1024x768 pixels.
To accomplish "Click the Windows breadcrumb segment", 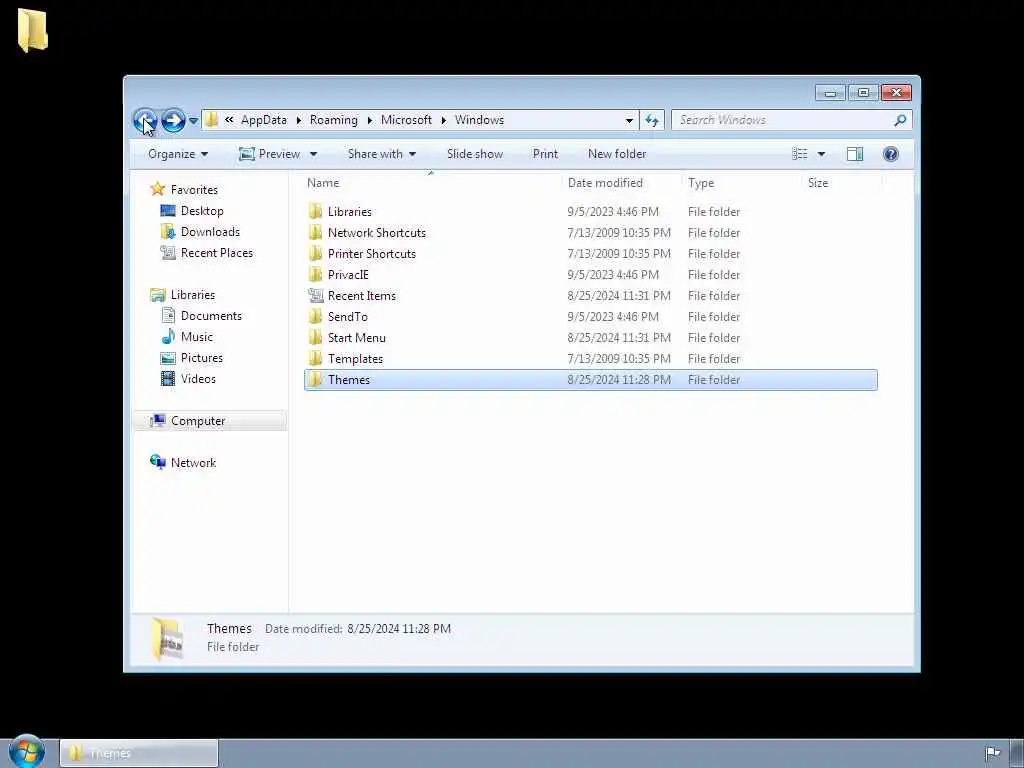I will tap(479, 120).
